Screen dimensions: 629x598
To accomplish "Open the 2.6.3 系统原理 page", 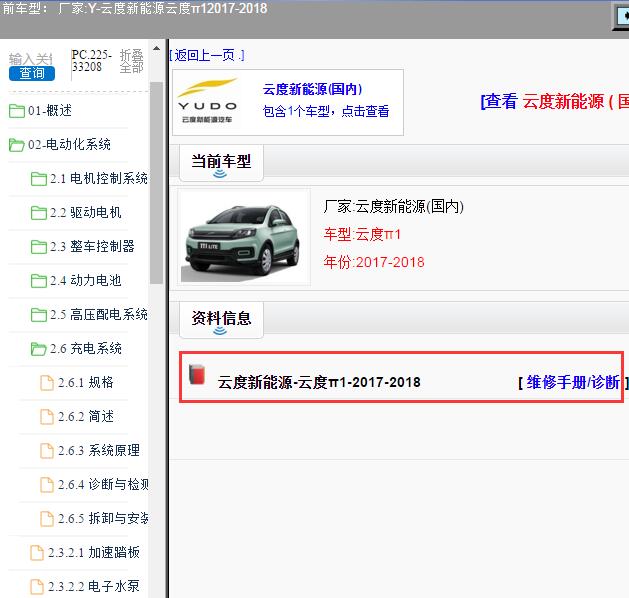I will click(99, 450).
